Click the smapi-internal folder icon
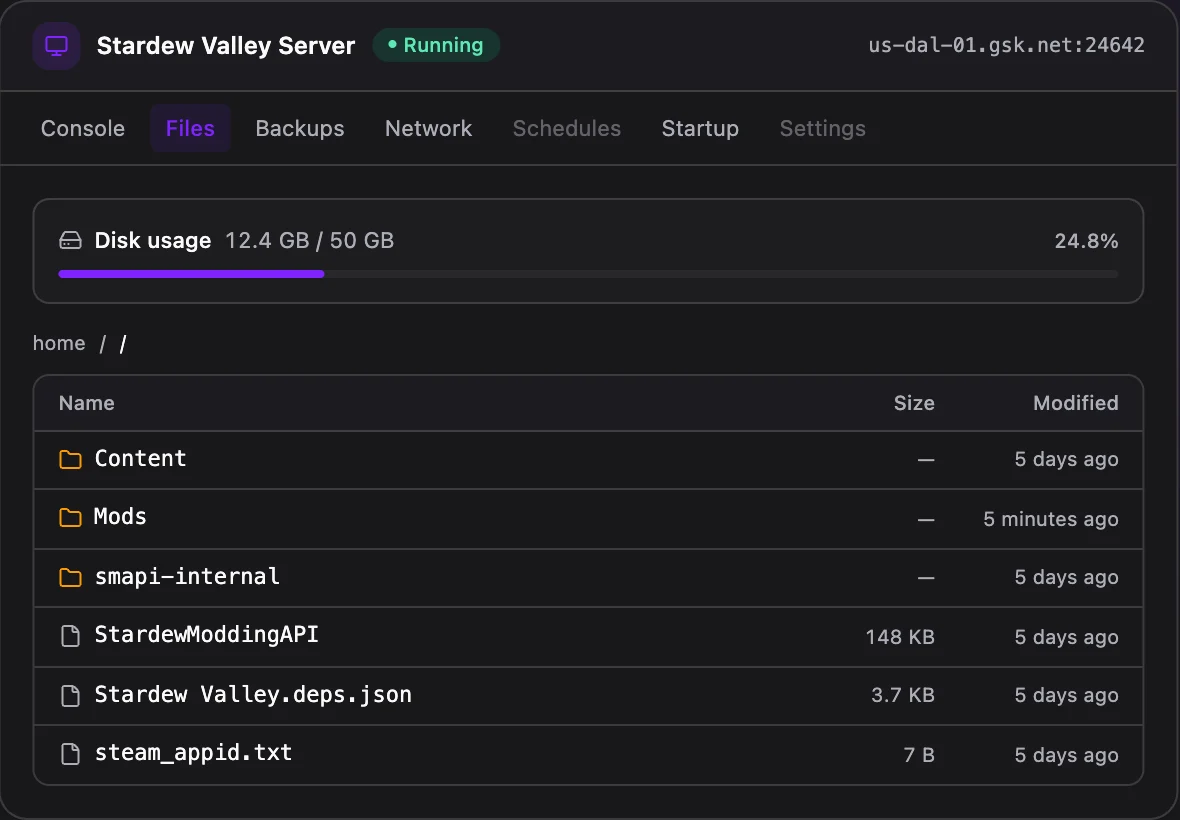The height and width of the screenshot is (820, 1180). tap(70, 577)
